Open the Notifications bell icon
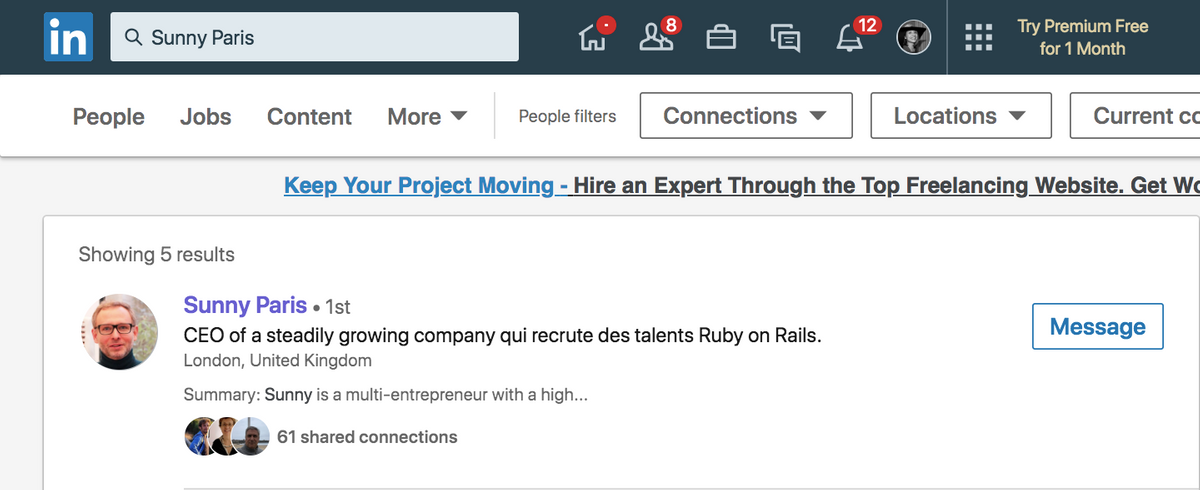 pos(849,38)
